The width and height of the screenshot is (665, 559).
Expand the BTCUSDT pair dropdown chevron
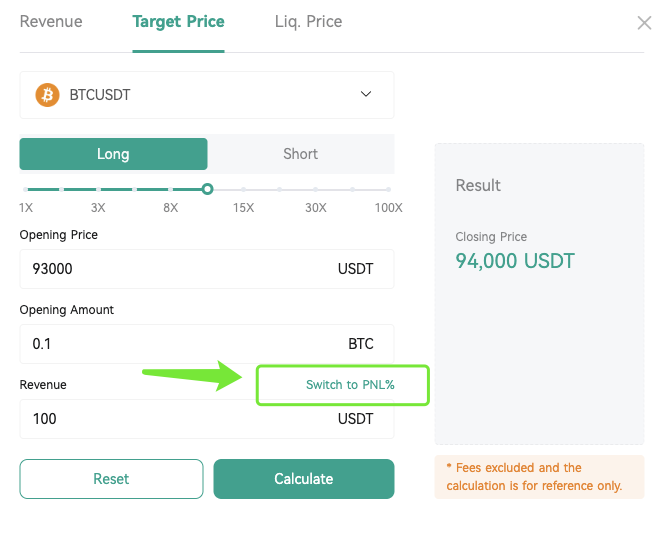pos(366,94)
